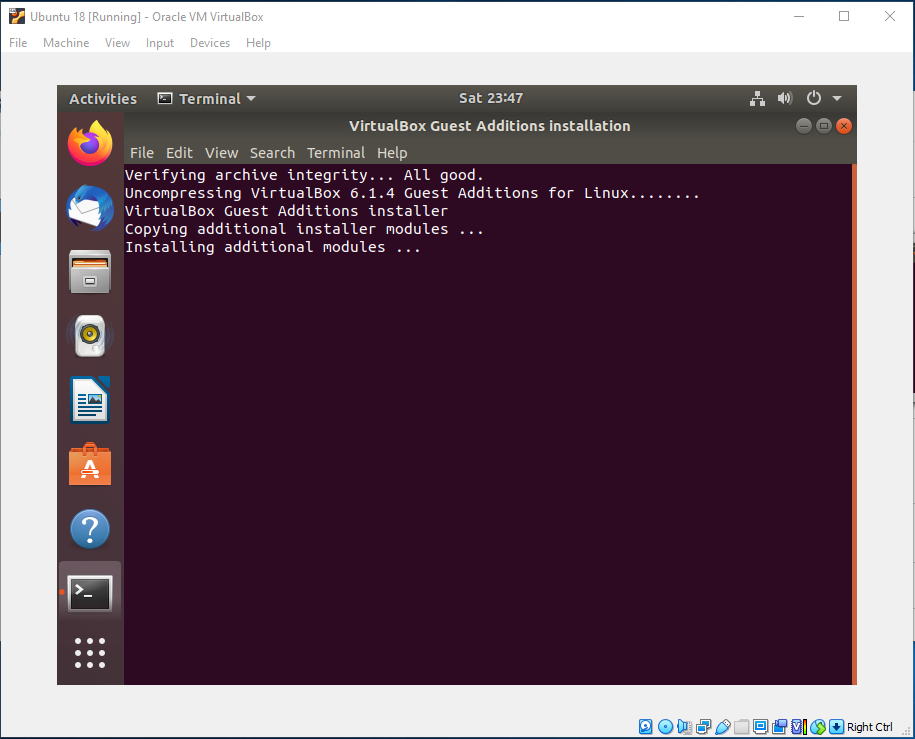
Task: Click the volume icon in top bar
Action: coord(785,98)
